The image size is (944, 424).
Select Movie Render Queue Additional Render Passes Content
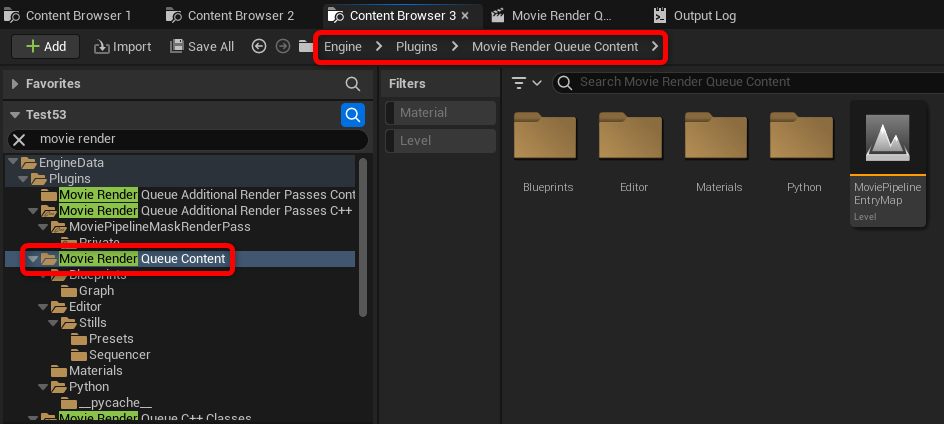pos(197,195)
